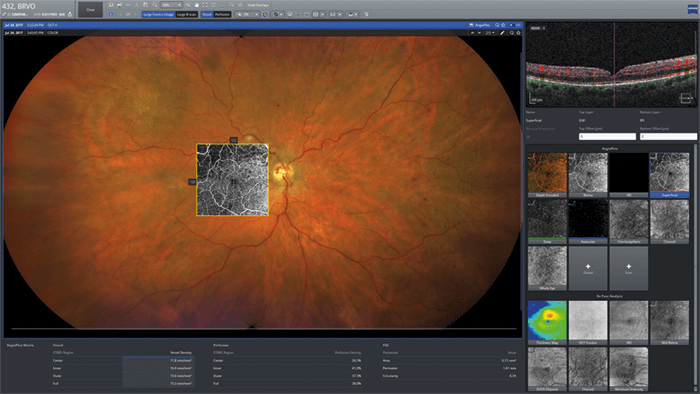This screenshot has height=394, width=700.
Task: Click the OCTA overlay on fundus image
Action: [233, 180]
